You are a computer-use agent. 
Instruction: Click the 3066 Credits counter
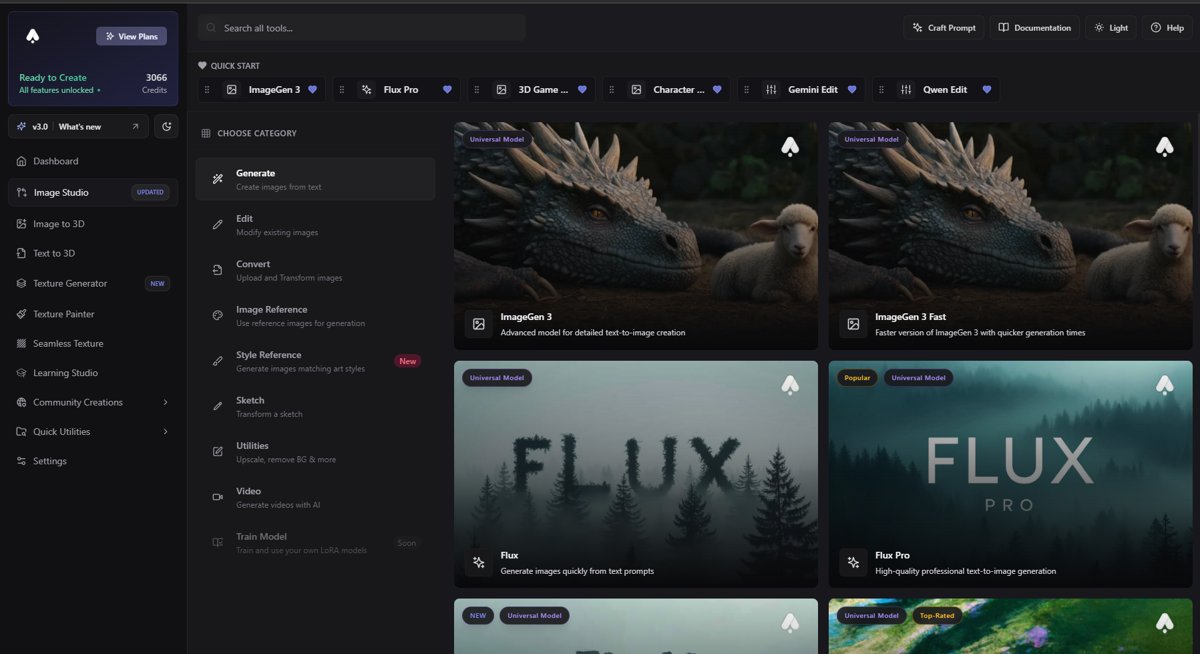point(155,83)
